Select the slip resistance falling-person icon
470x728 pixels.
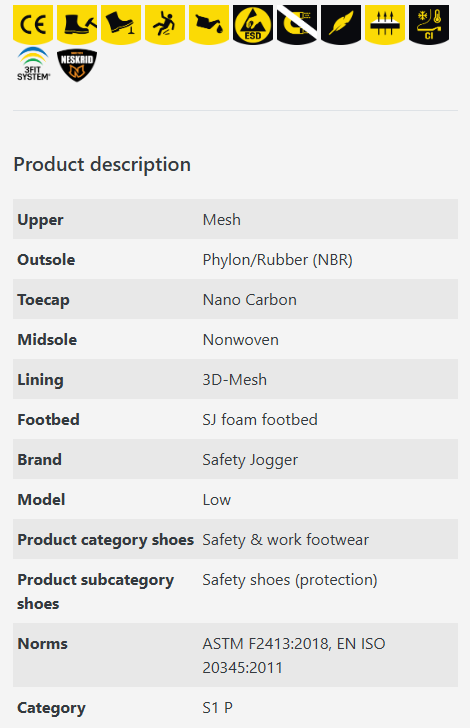165,25
